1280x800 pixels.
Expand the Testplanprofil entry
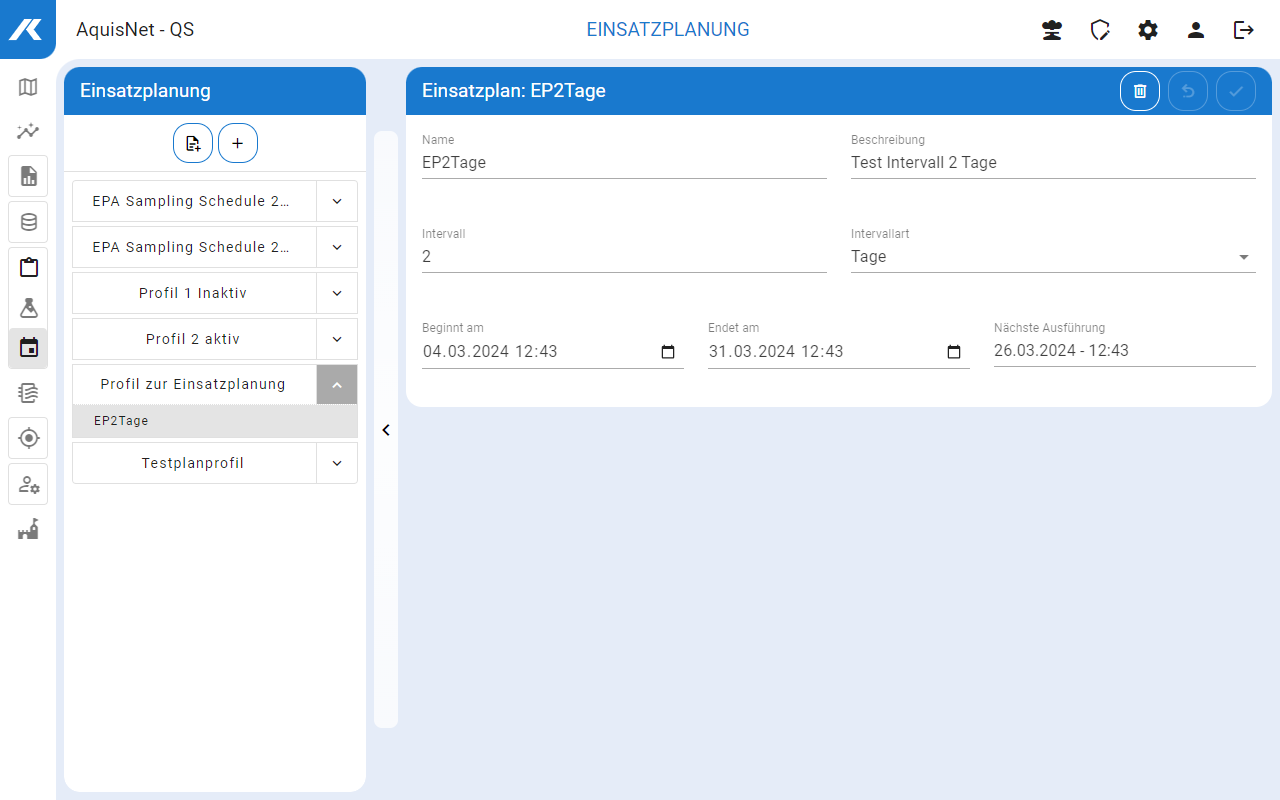(x=337, y=463)
